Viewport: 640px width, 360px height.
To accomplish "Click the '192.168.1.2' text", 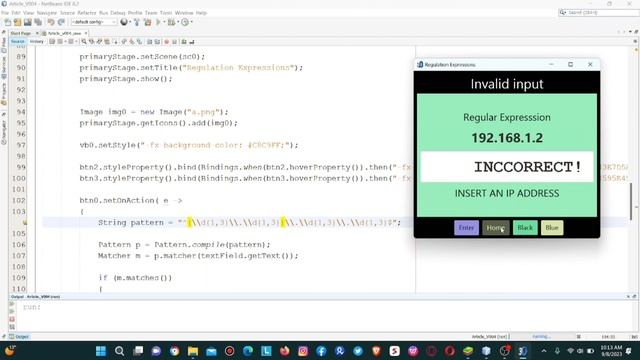I will click(507, 138).
